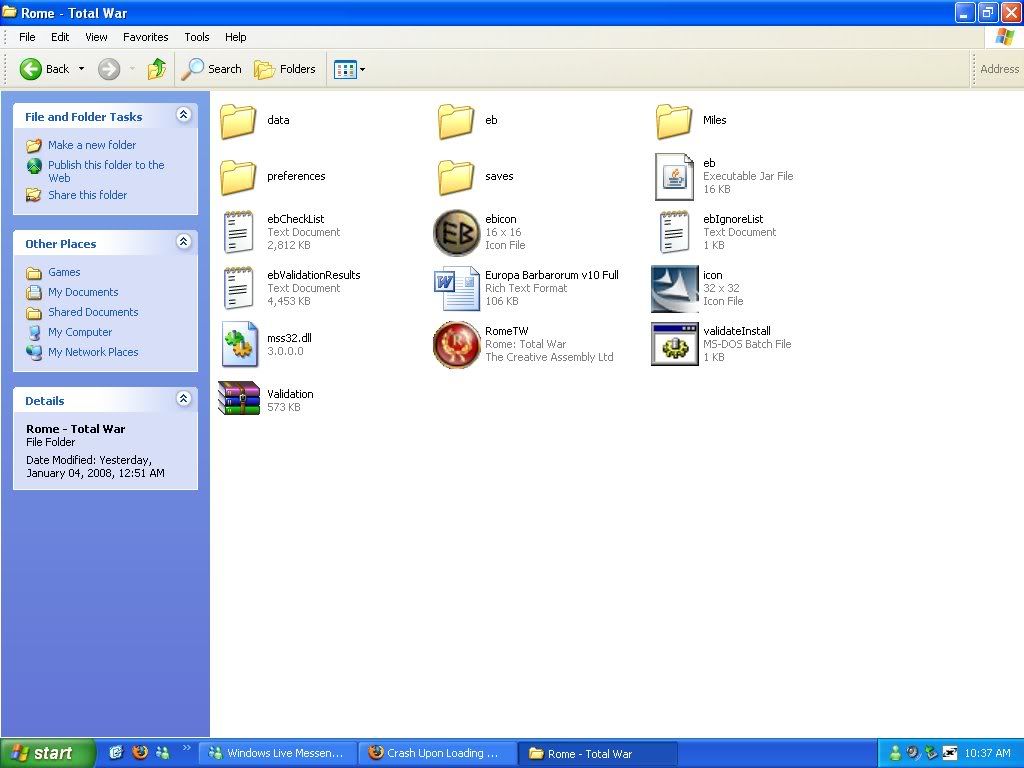This screenshot has height=768, width=1024.
Task: Select the 32 x 32 icon file
Action: click(675, 289)
